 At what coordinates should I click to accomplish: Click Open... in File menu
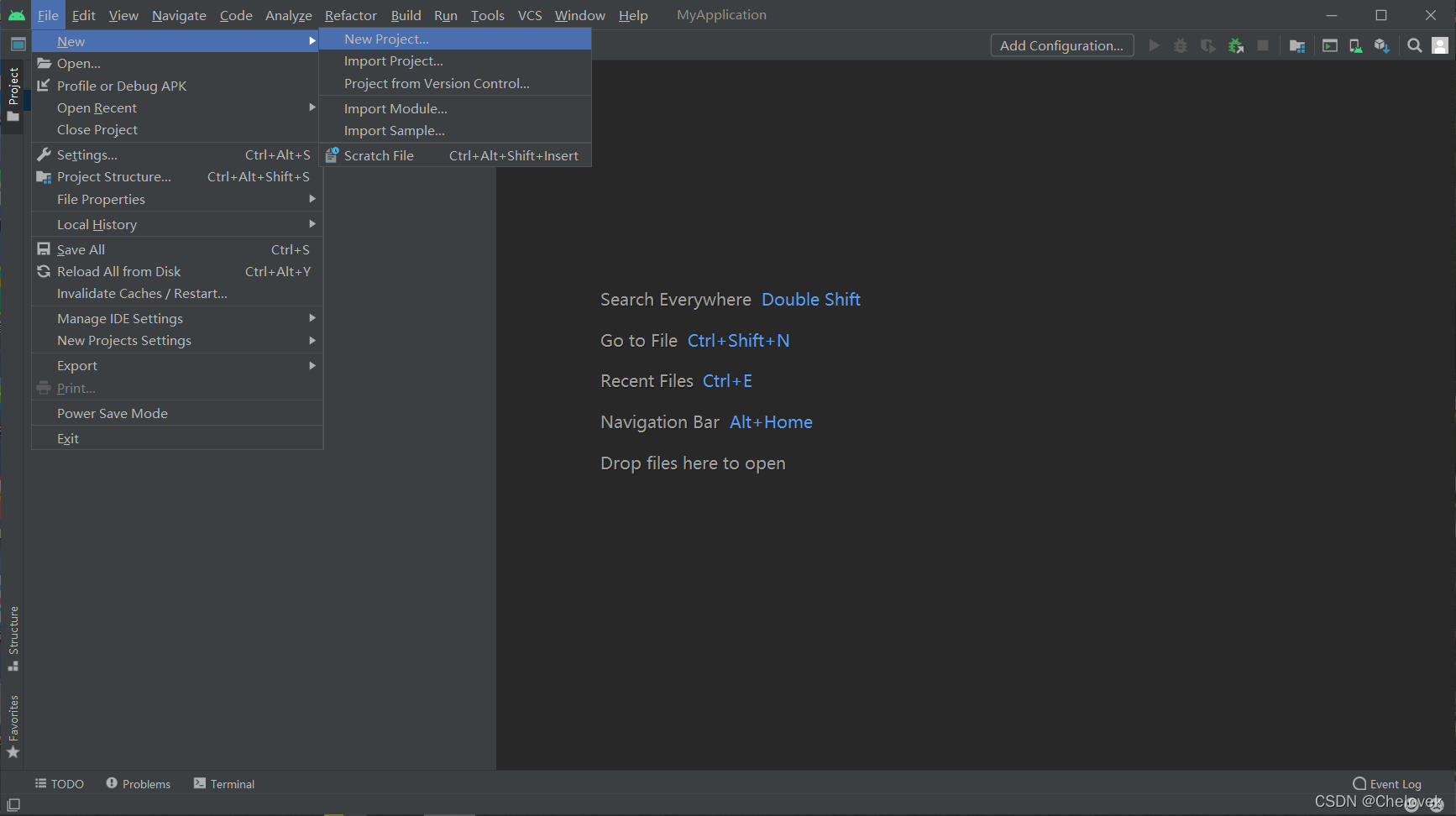coord(176,63)
